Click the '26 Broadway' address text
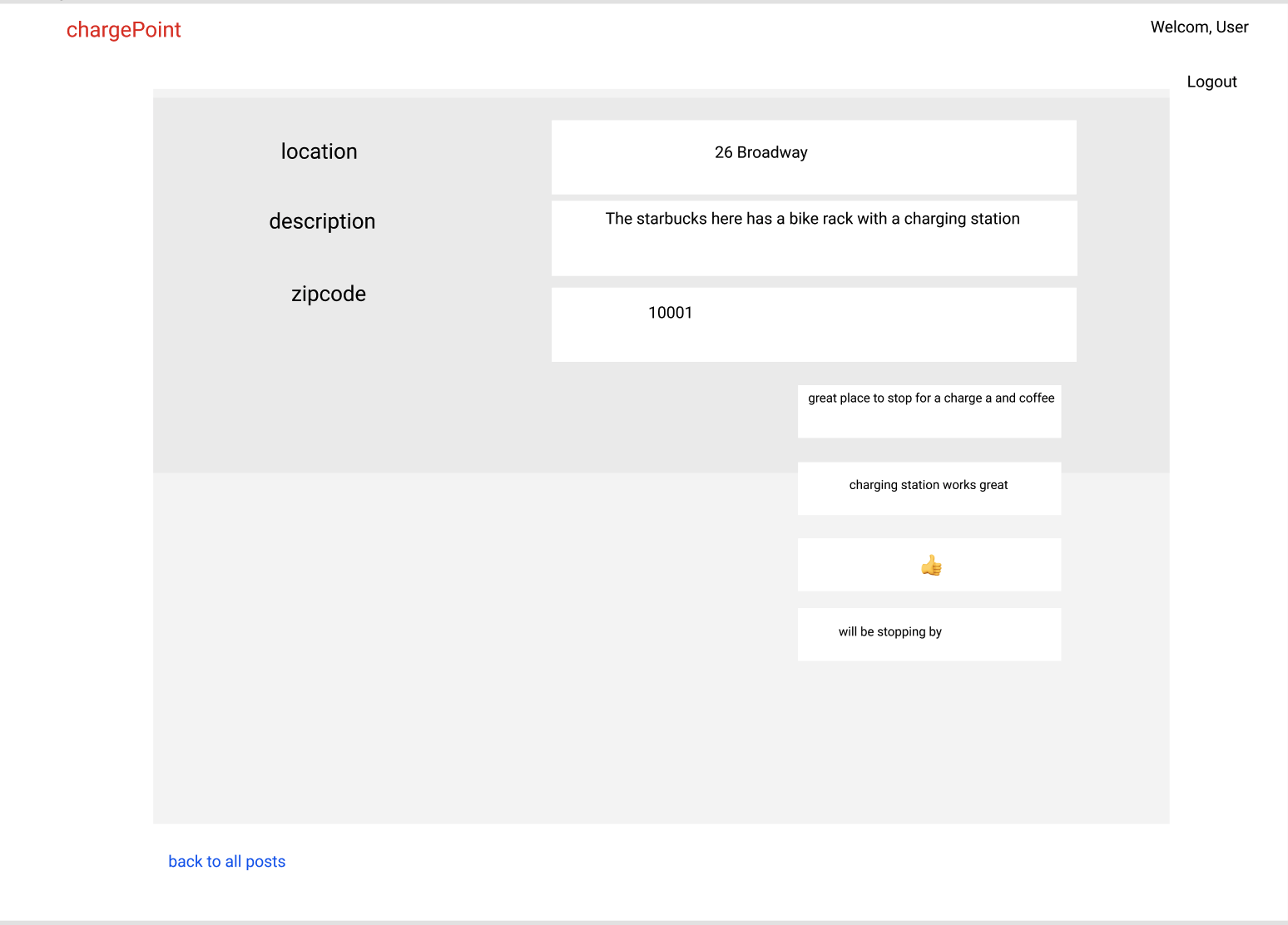Viewport: 1288px width, 925px height. click(x=760, y=153)
